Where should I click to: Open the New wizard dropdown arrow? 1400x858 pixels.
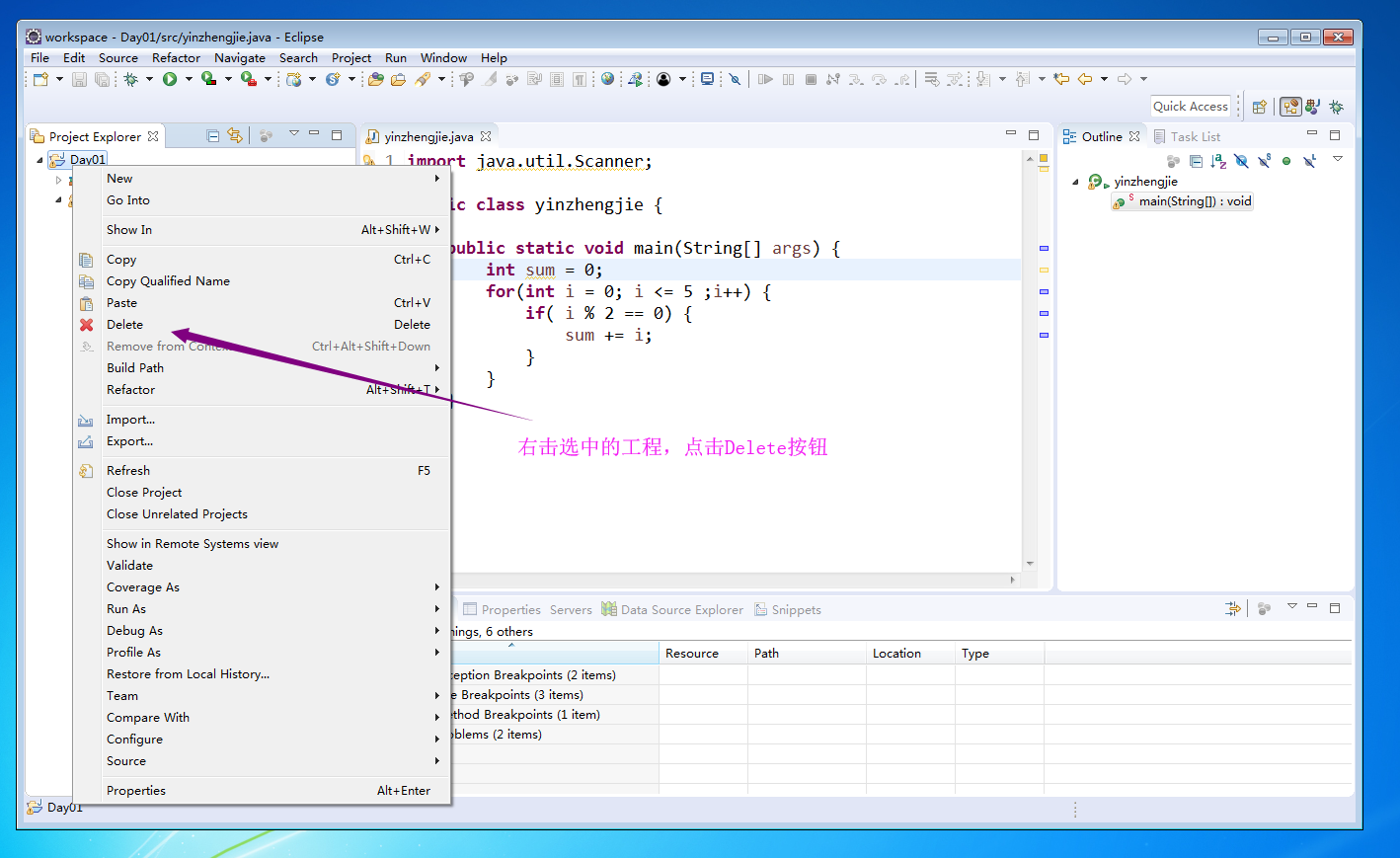59,79
